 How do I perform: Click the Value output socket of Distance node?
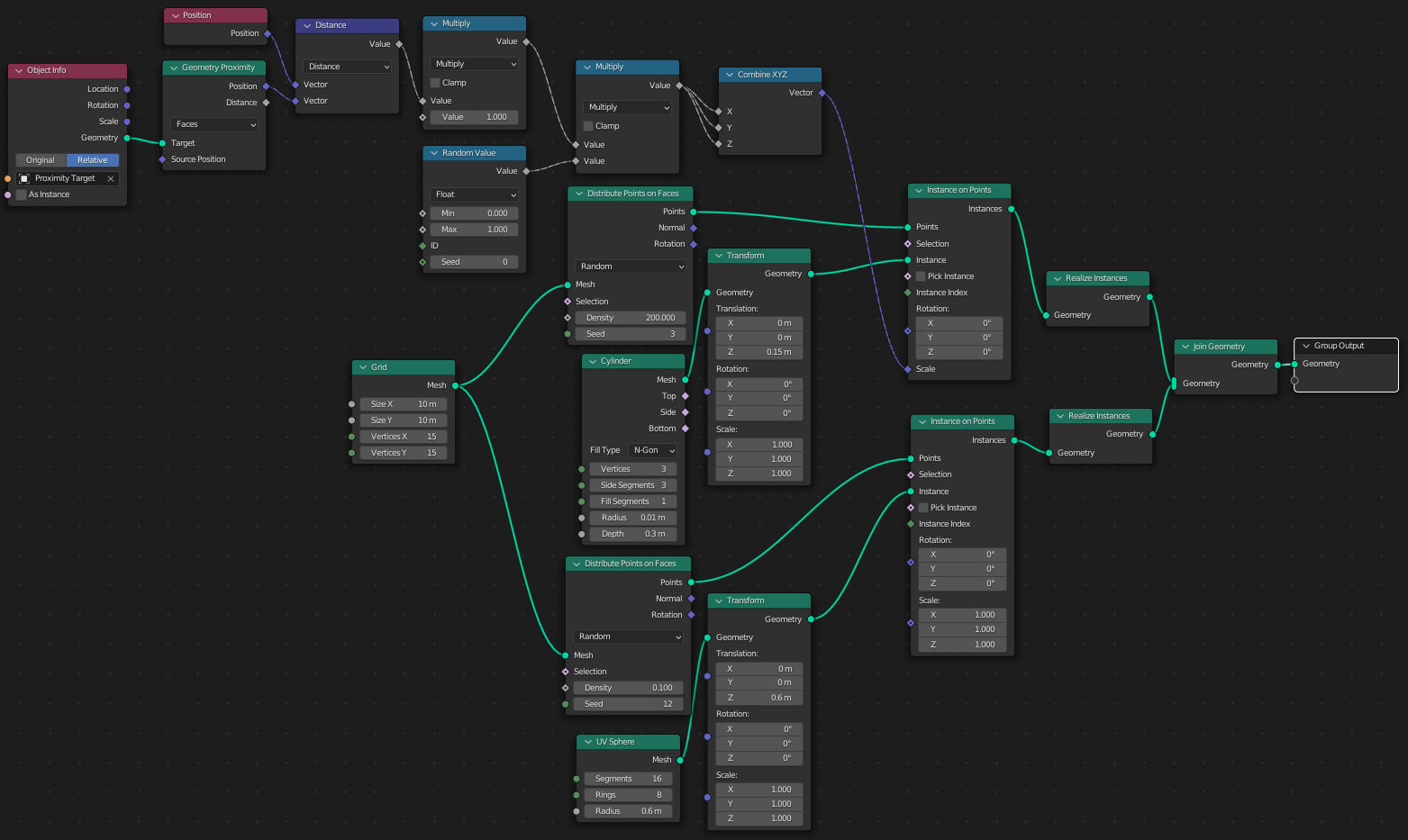[x=399, y=44]
